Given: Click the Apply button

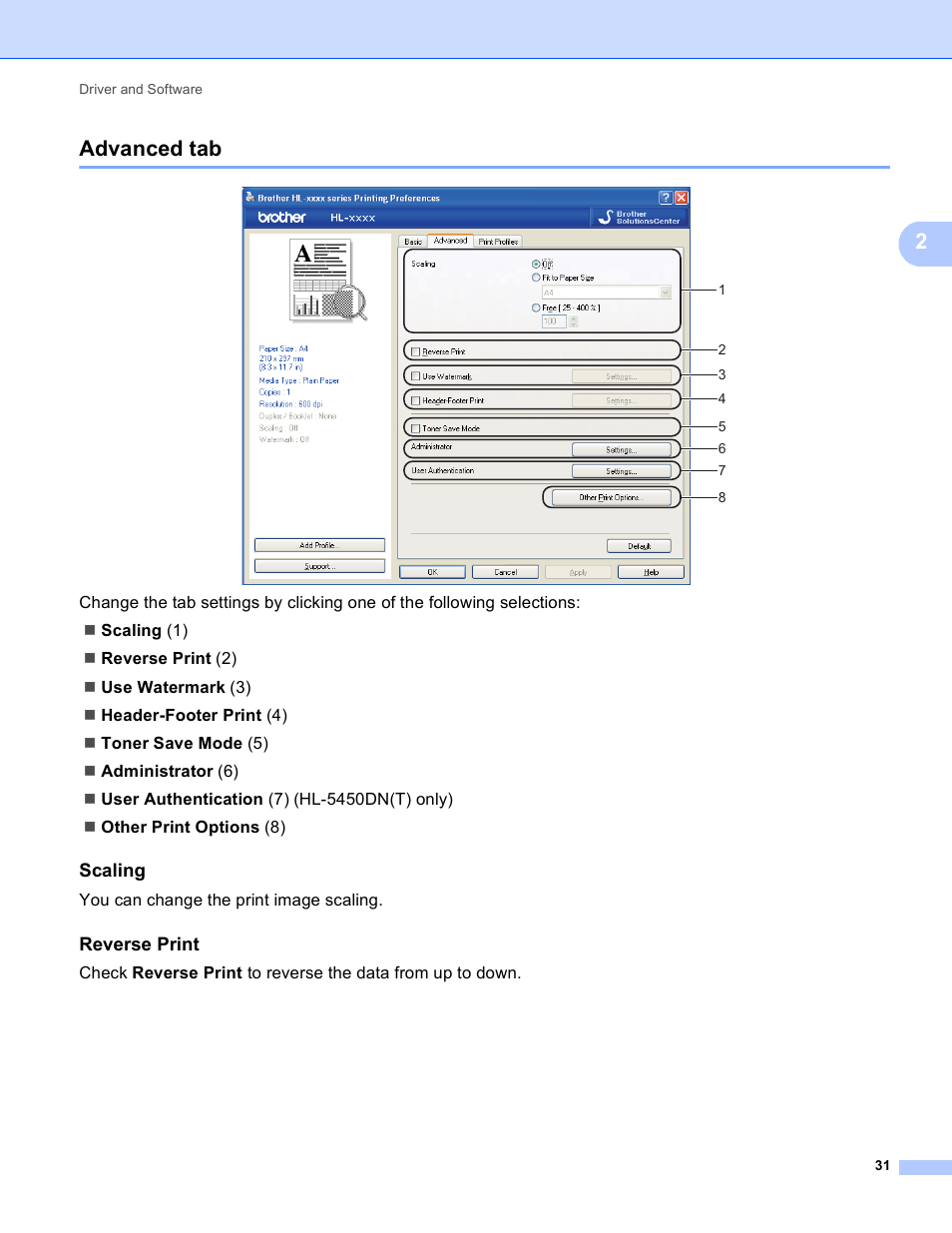Looking at the screenshot, I should (x=578, y=572).
